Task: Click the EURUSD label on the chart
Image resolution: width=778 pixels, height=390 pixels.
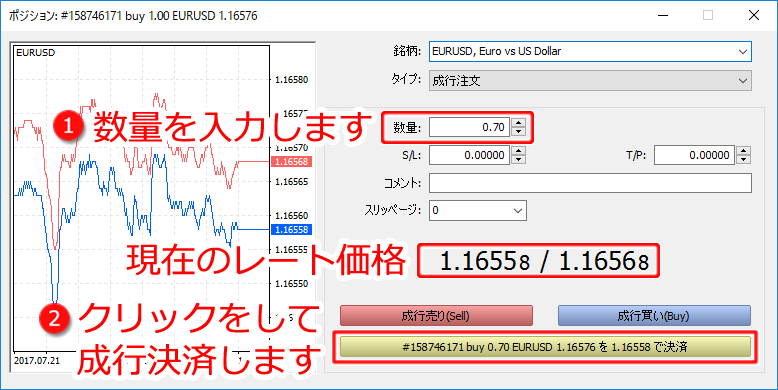Action: (36, 53)
